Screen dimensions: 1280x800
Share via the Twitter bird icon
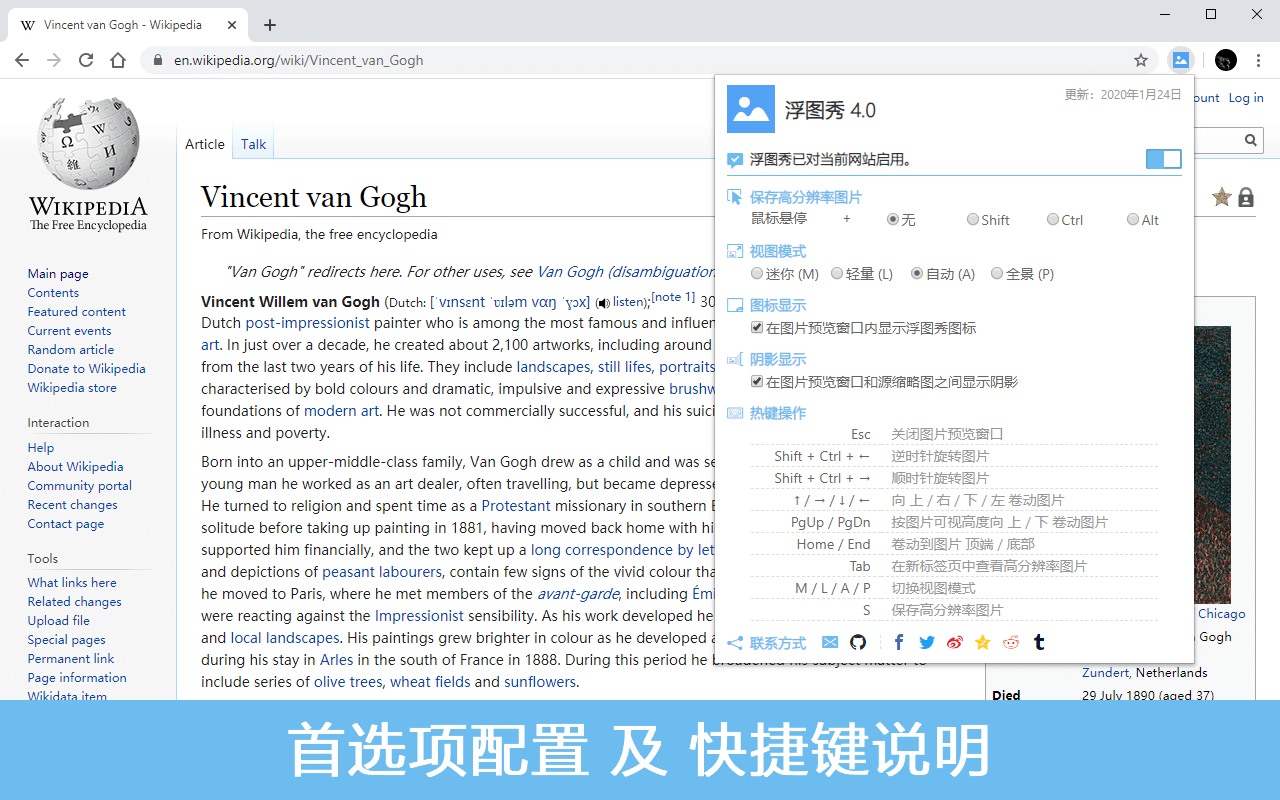coord(927,642)
